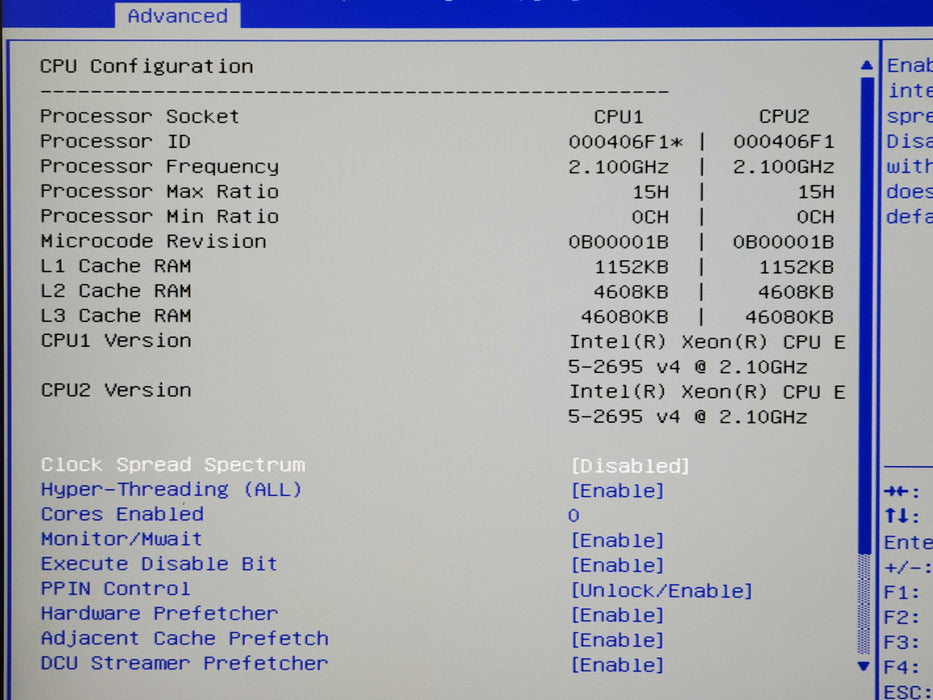The height and width of the screenshot is (700, 933).
Task: Click the solid blue scrollbar thumb
Action: pyautogui.click(x=867, y=315)
